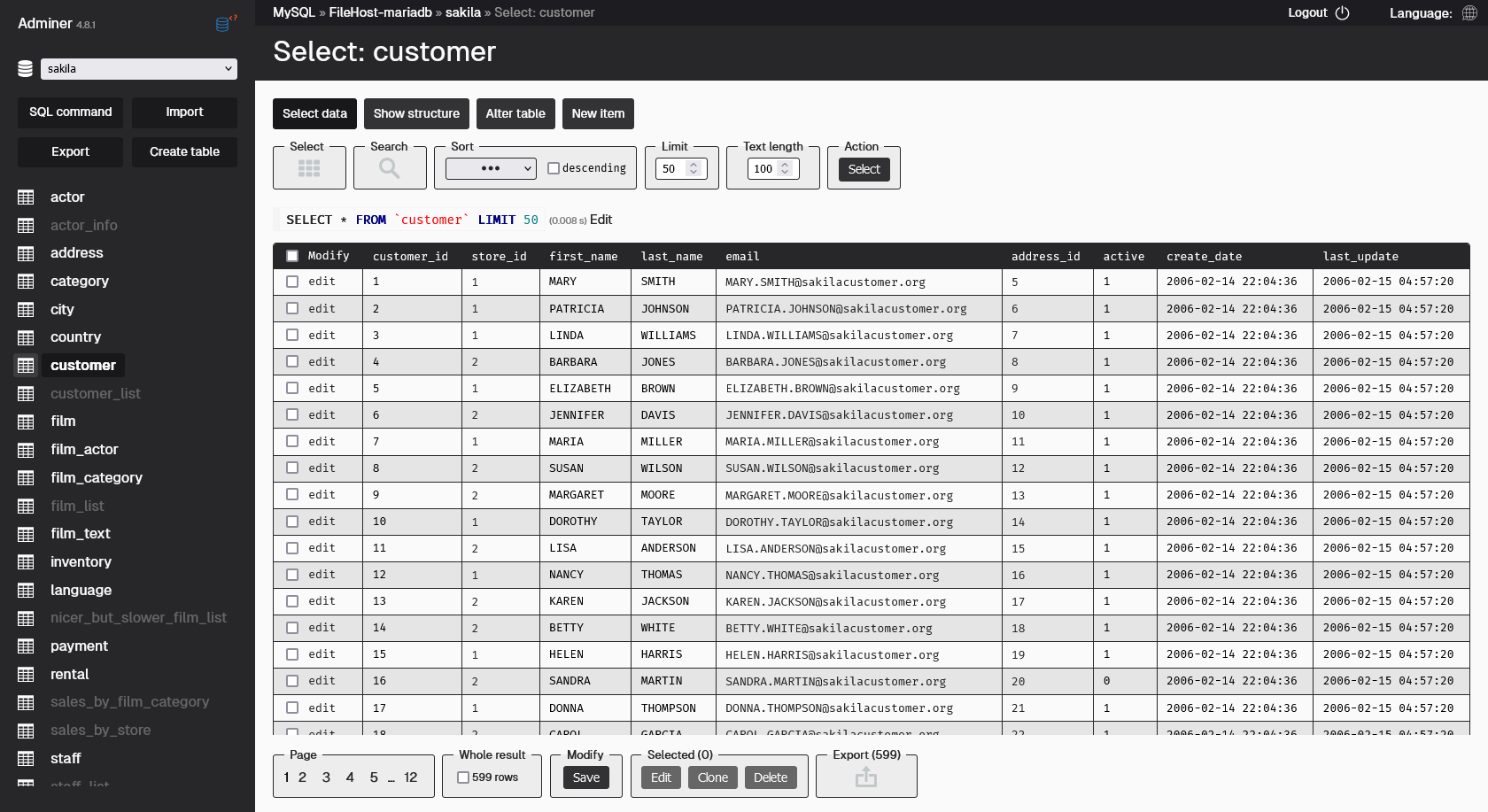Open the Search magnifier icon
The image size is (1488, 812).
[x=389, y=168]
